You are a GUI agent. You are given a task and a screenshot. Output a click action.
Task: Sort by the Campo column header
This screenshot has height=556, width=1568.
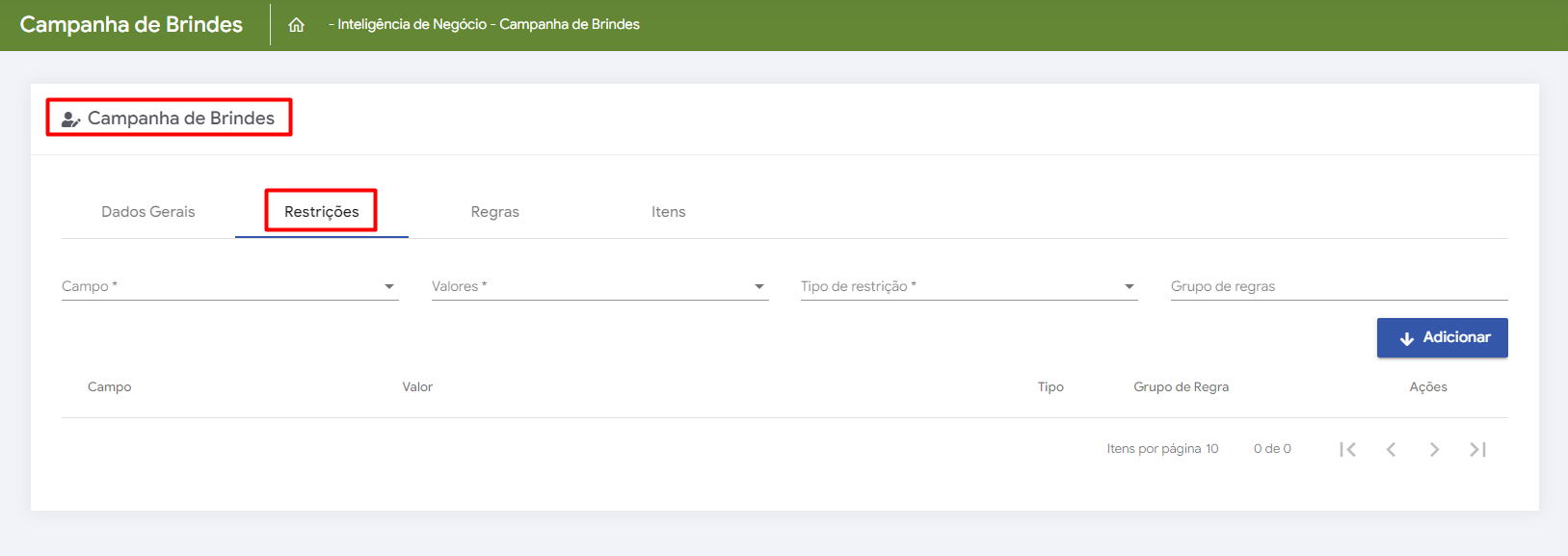pyautogui.click(x=110, y=387)
